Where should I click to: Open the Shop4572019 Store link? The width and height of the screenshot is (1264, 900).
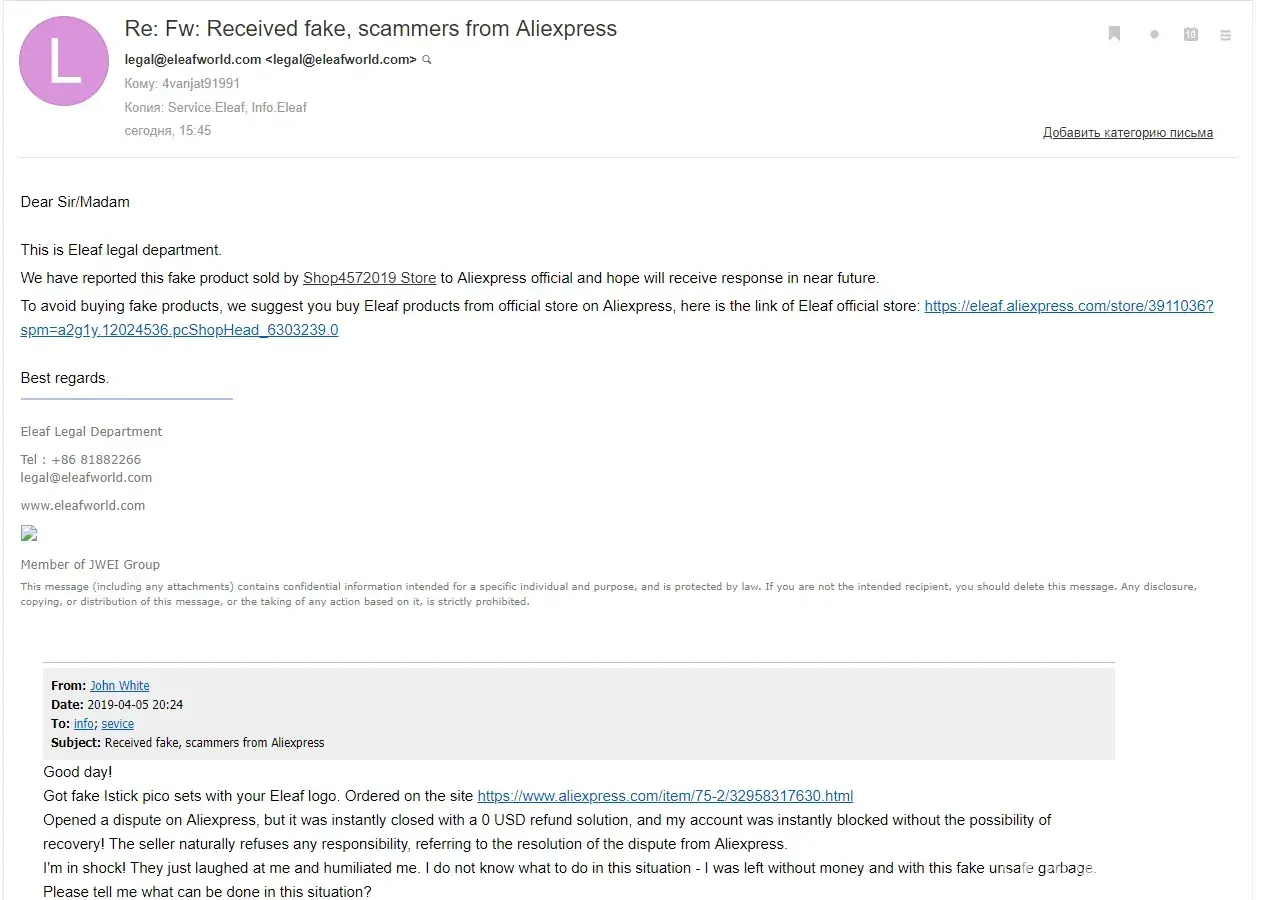[x=369, y=278]
